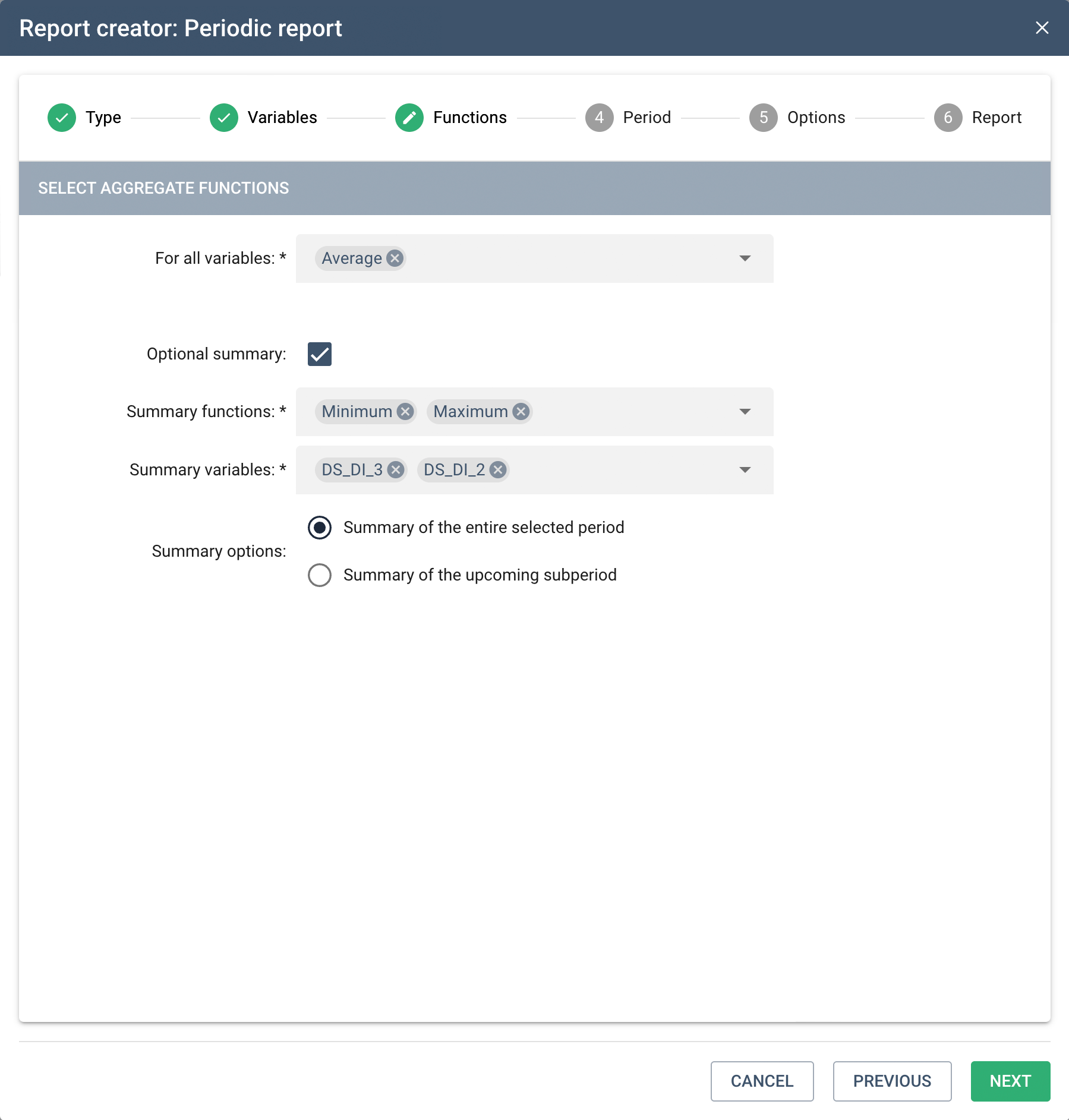
Task: Go to the Options step
Action: [x=797, y=117]
